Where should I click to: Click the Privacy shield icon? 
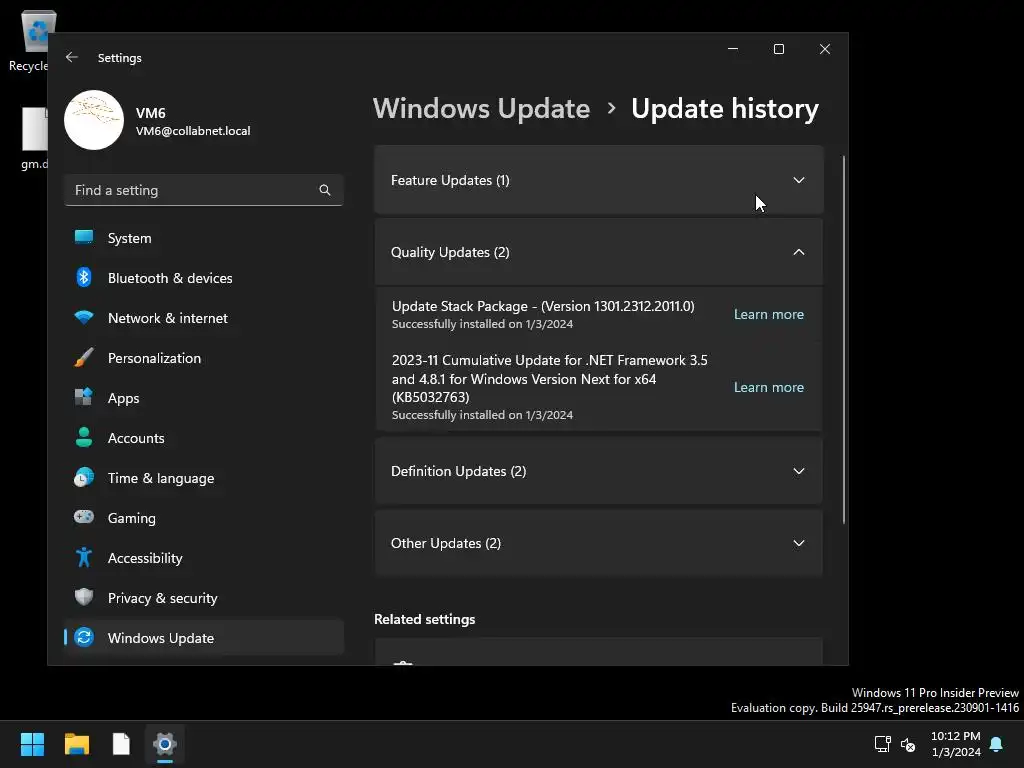[84, 597]
